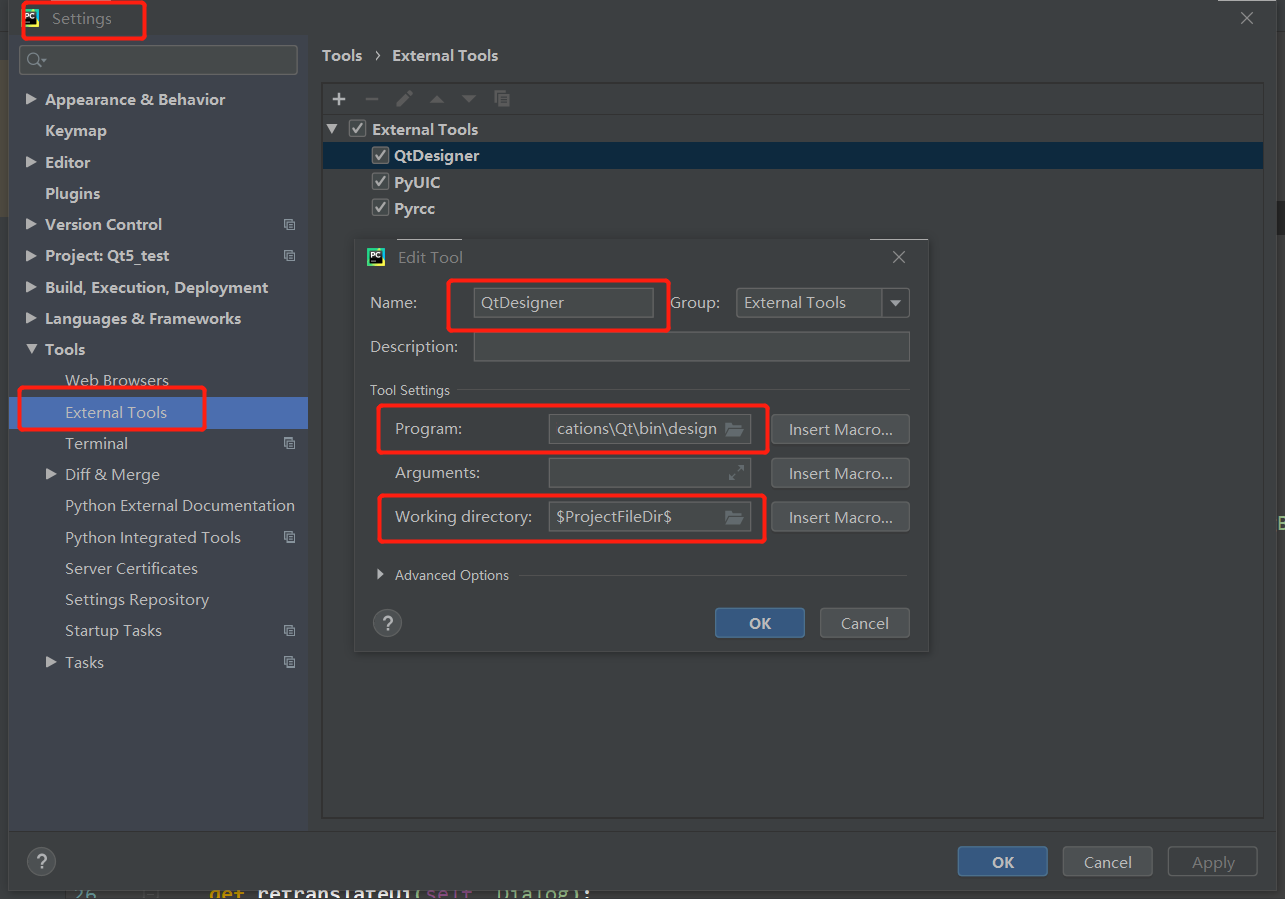Click into the tool Name field
This screenshot has width=1285, height=899.
tap(564, 302)
